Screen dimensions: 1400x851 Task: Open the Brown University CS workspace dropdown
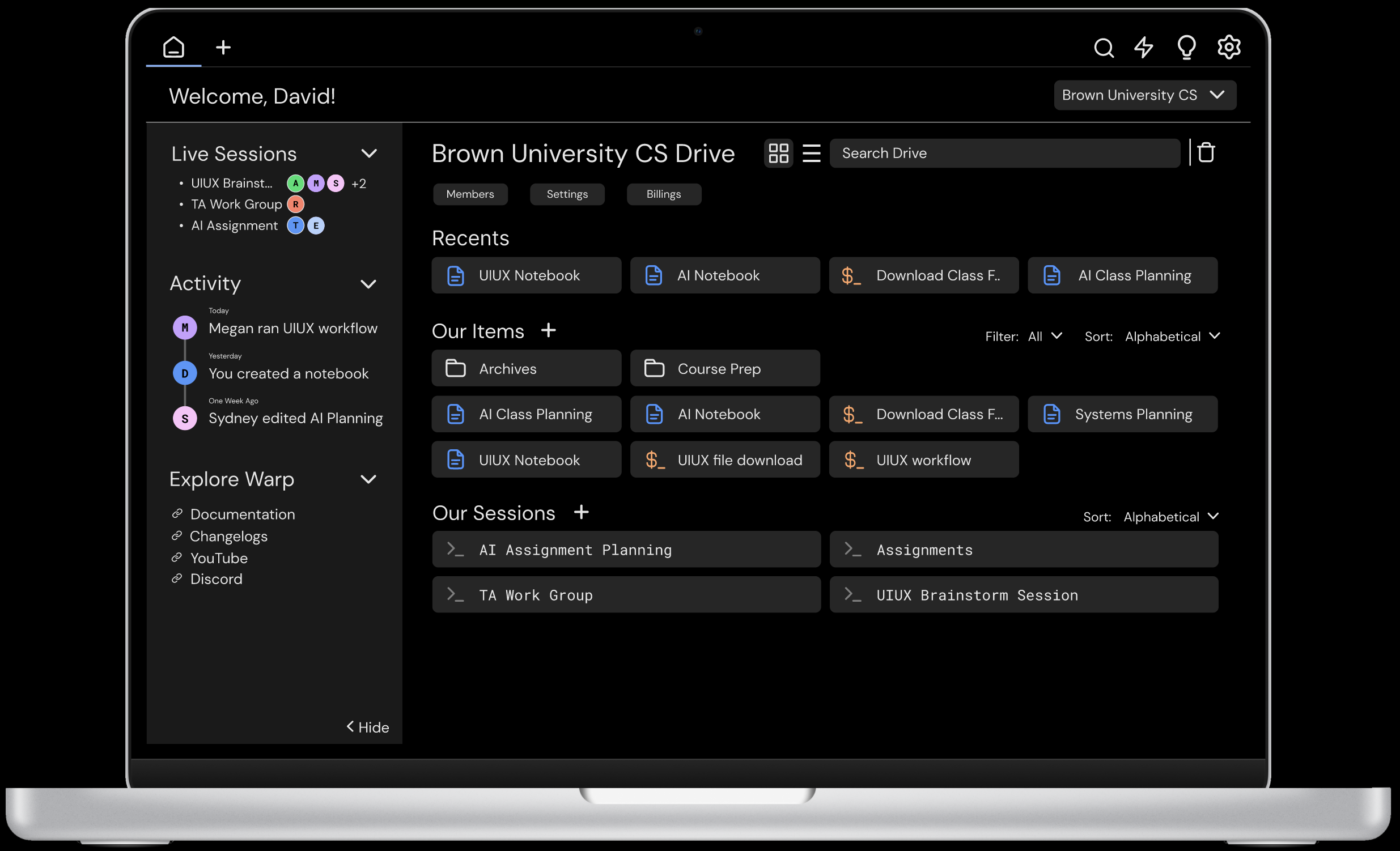[x=1144, y=95]
